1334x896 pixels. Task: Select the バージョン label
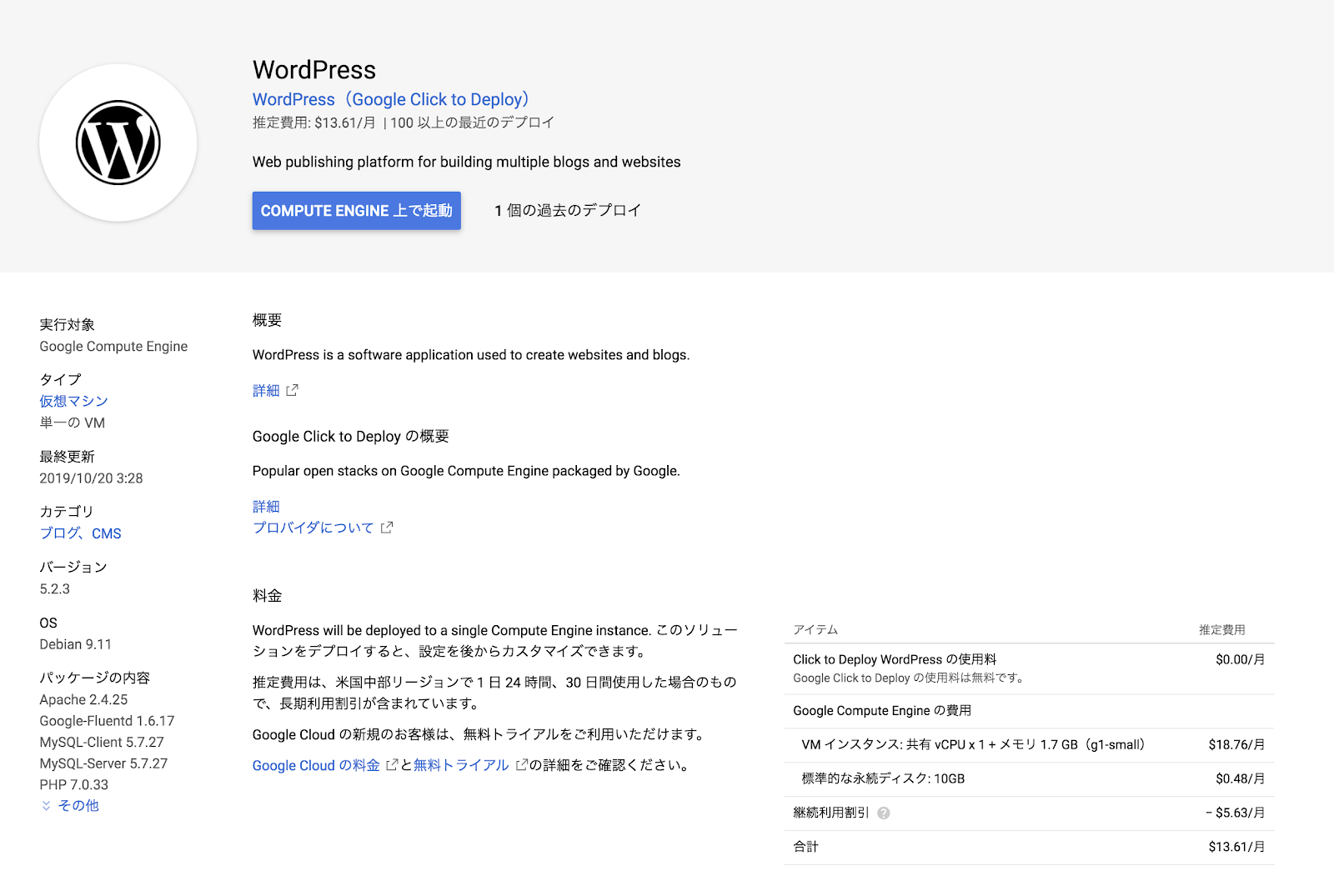pyautogui.click(x=73, y=567)
